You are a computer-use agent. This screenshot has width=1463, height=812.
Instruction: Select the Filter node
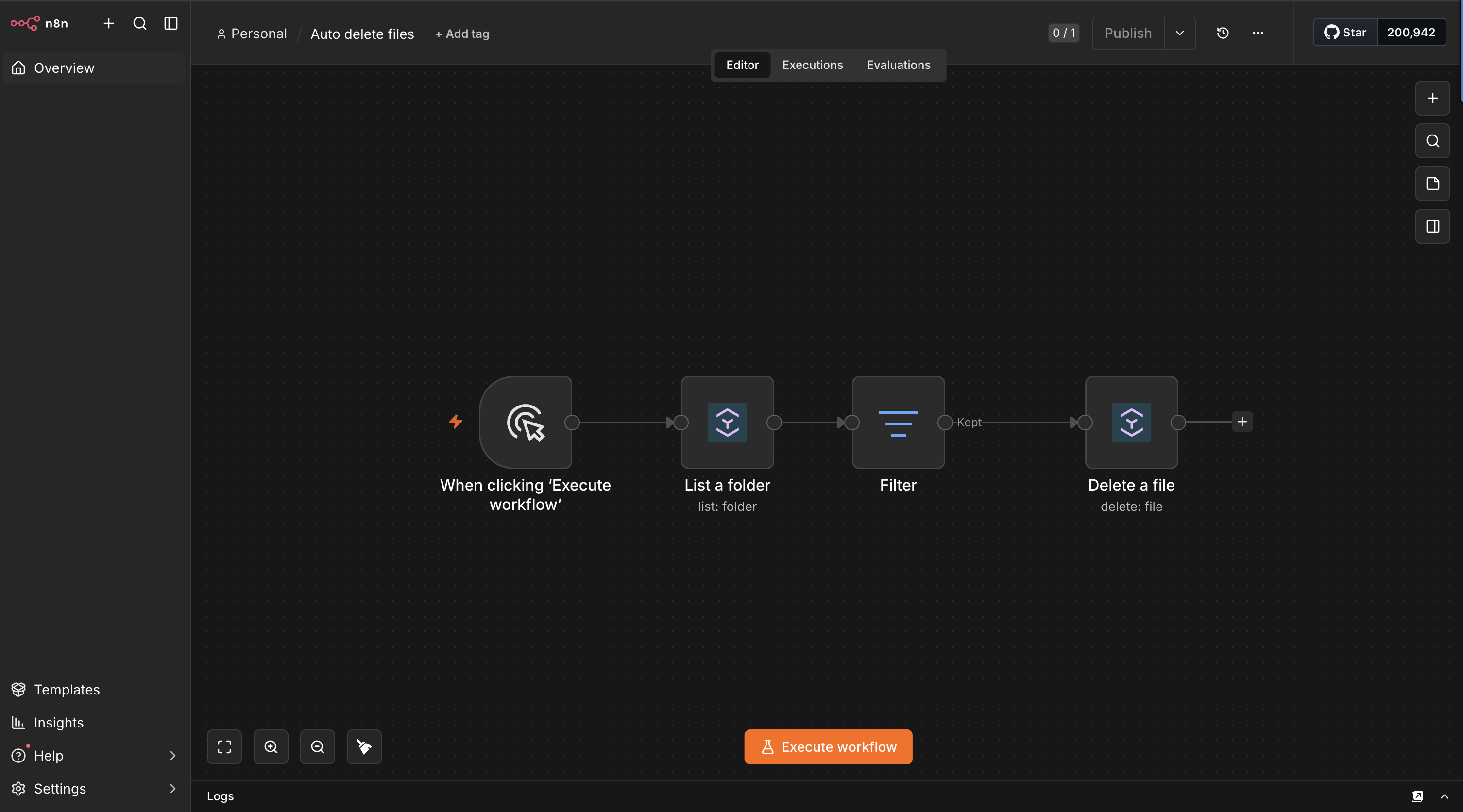[x=899, y=422]
